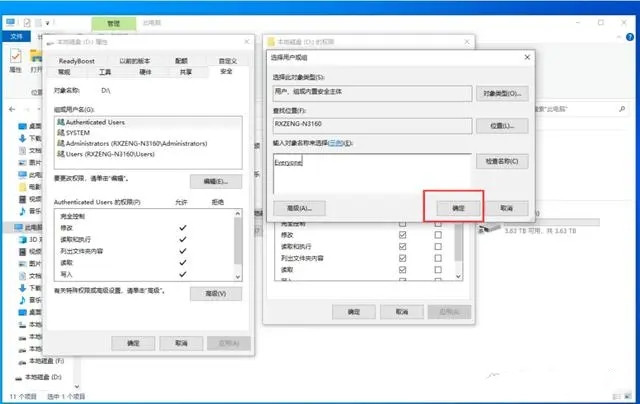
Task: Click 对象类型(O)... button in Select Users dialog
Action: (x=502, y=93)
